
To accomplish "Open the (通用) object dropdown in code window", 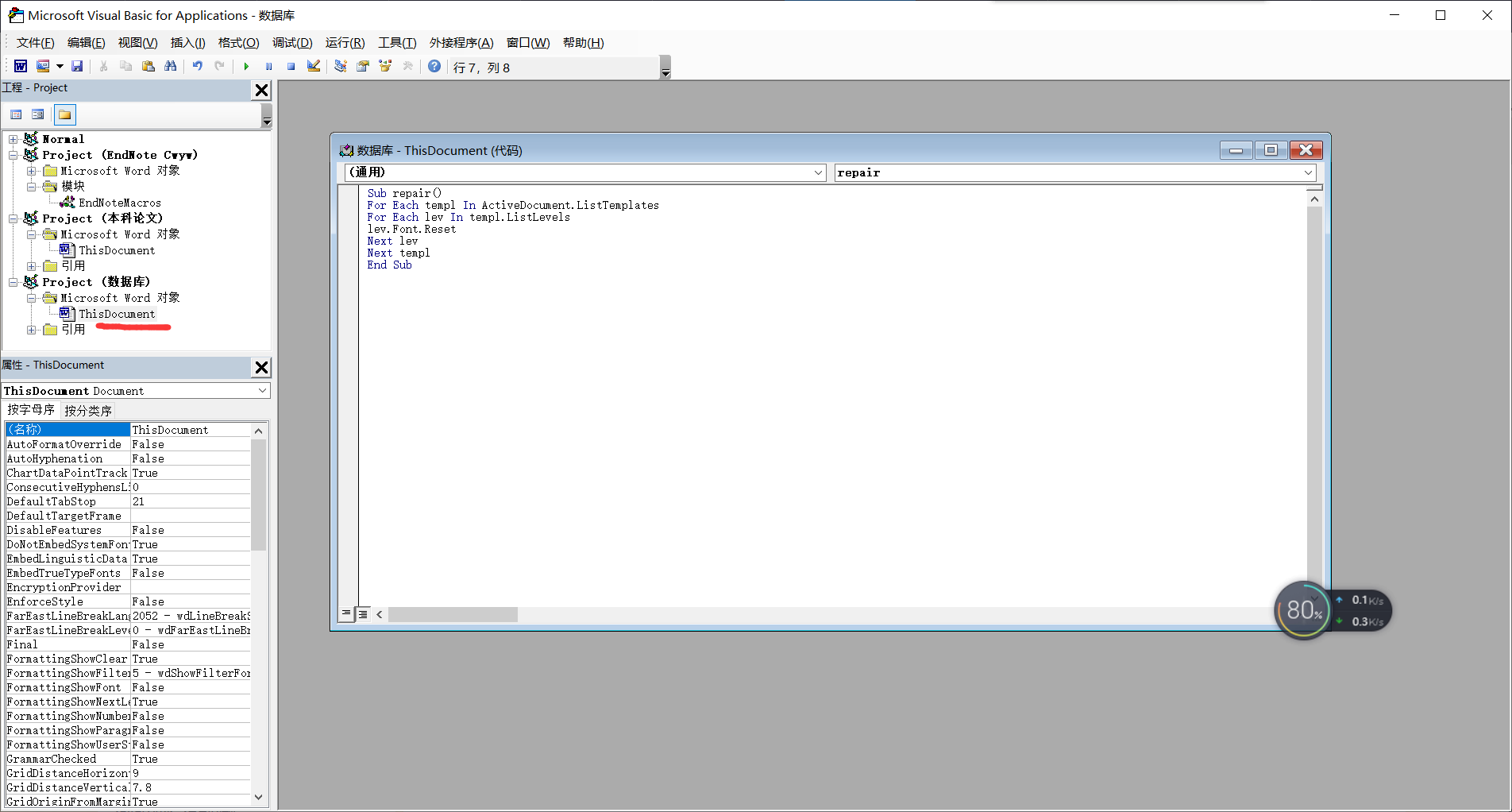I will (818, 172).
